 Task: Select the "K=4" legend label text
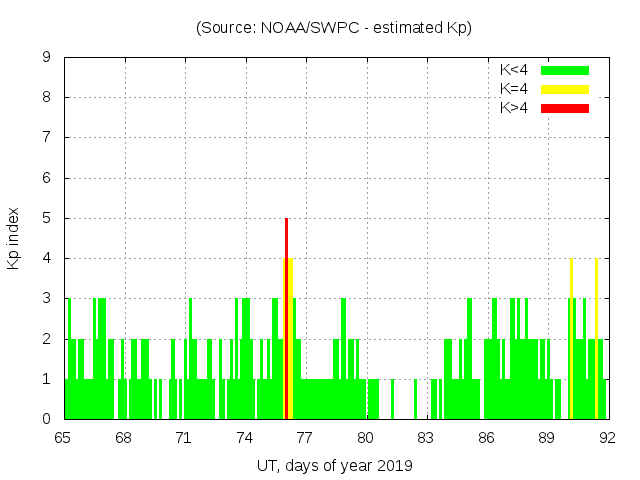(x=514, y=89)
